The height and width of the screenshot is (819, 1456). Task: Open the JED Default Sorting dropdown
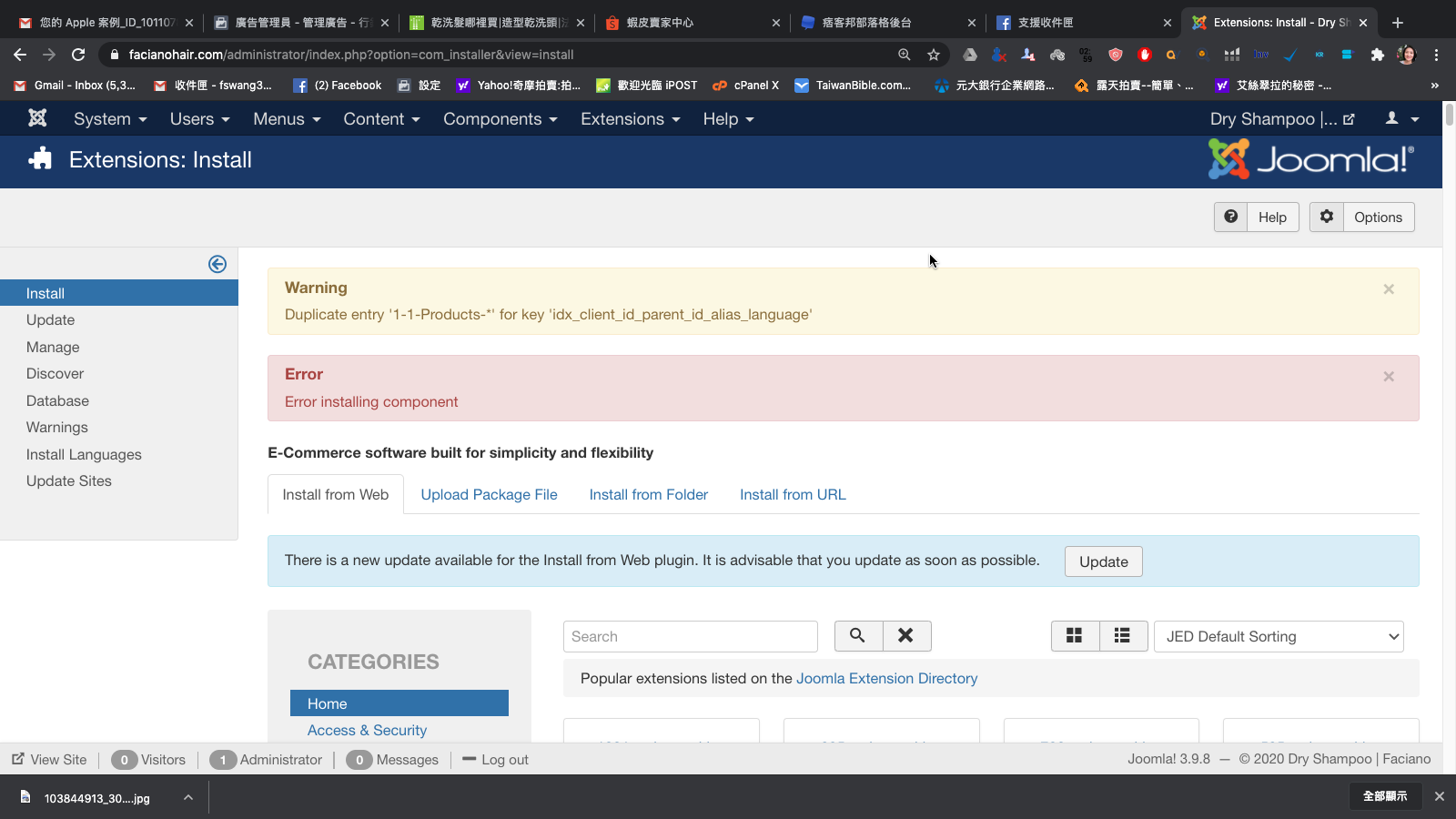pyautogui.click(x=1279, y=636)
